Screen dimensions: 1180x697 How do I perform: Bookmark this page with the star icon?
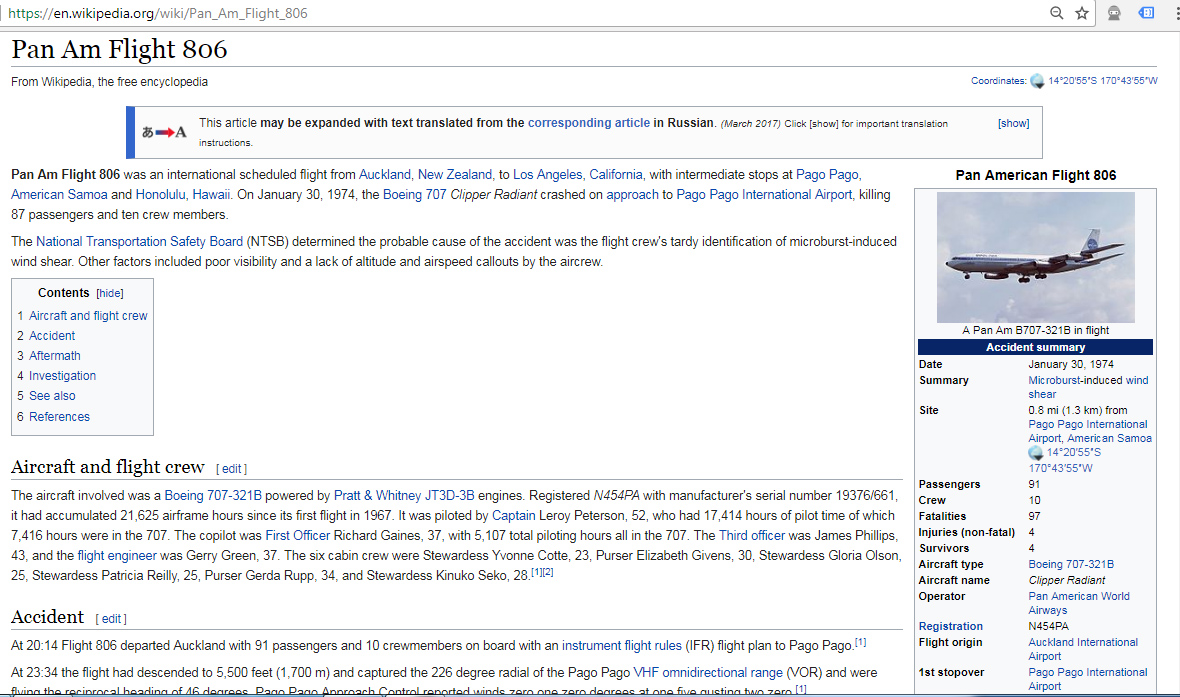(x=1082, y=13)
